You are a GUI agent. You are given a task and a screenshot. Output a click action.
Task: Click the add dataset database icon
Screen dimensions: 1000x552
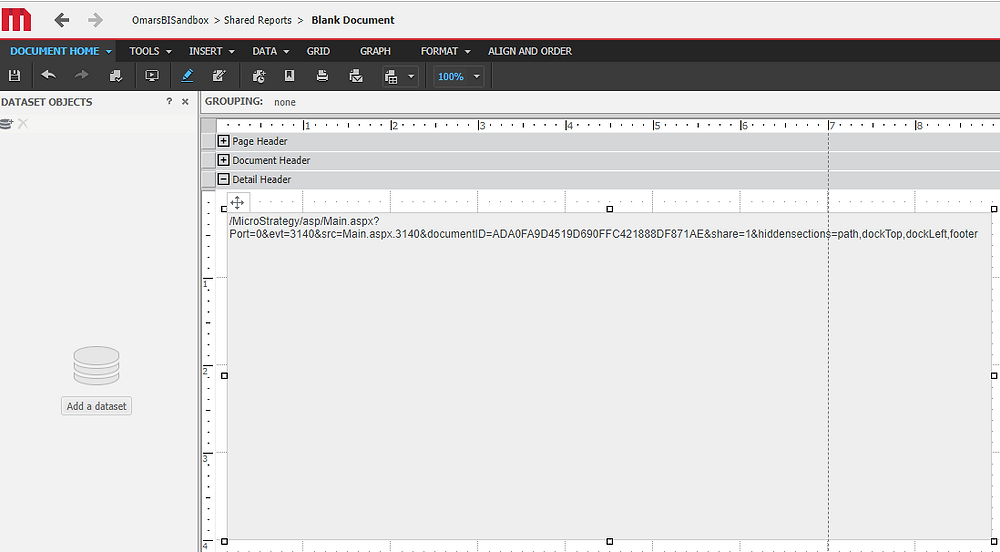point(6,124)
